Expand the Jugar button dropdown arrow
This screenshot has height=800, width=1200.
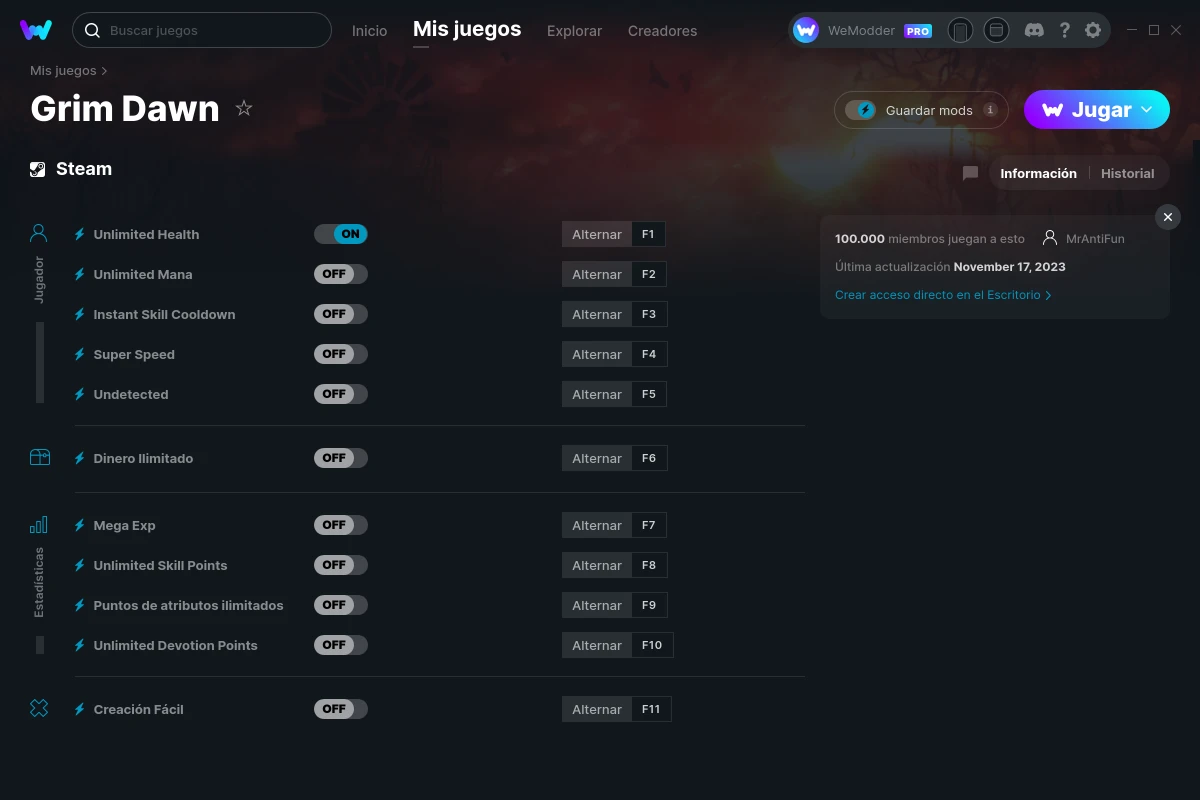[1147, 109]
